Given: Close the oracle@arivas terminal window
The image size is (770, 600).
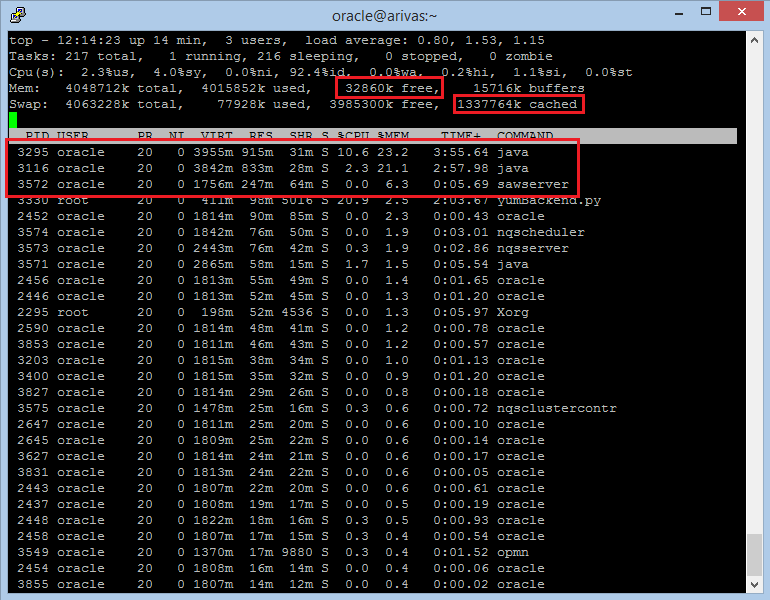Looking at the screenshot, I should coord(742,11).
